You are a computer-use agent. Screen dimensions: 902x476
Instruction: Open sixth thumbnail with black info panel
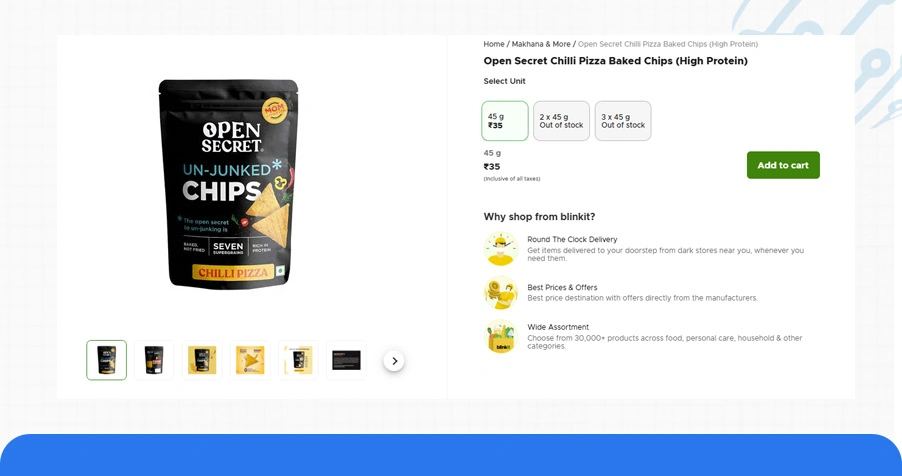pyautogui.click(x=346, y=360)
